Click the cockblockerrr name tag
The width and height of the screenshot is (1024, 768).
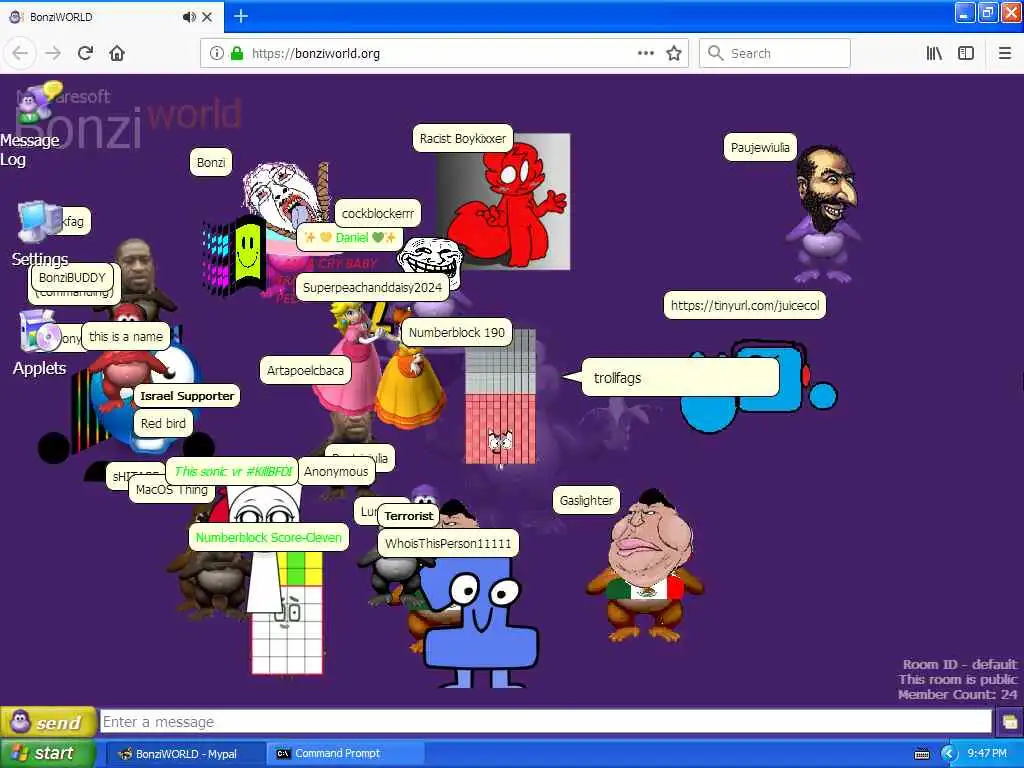(377, 214)
